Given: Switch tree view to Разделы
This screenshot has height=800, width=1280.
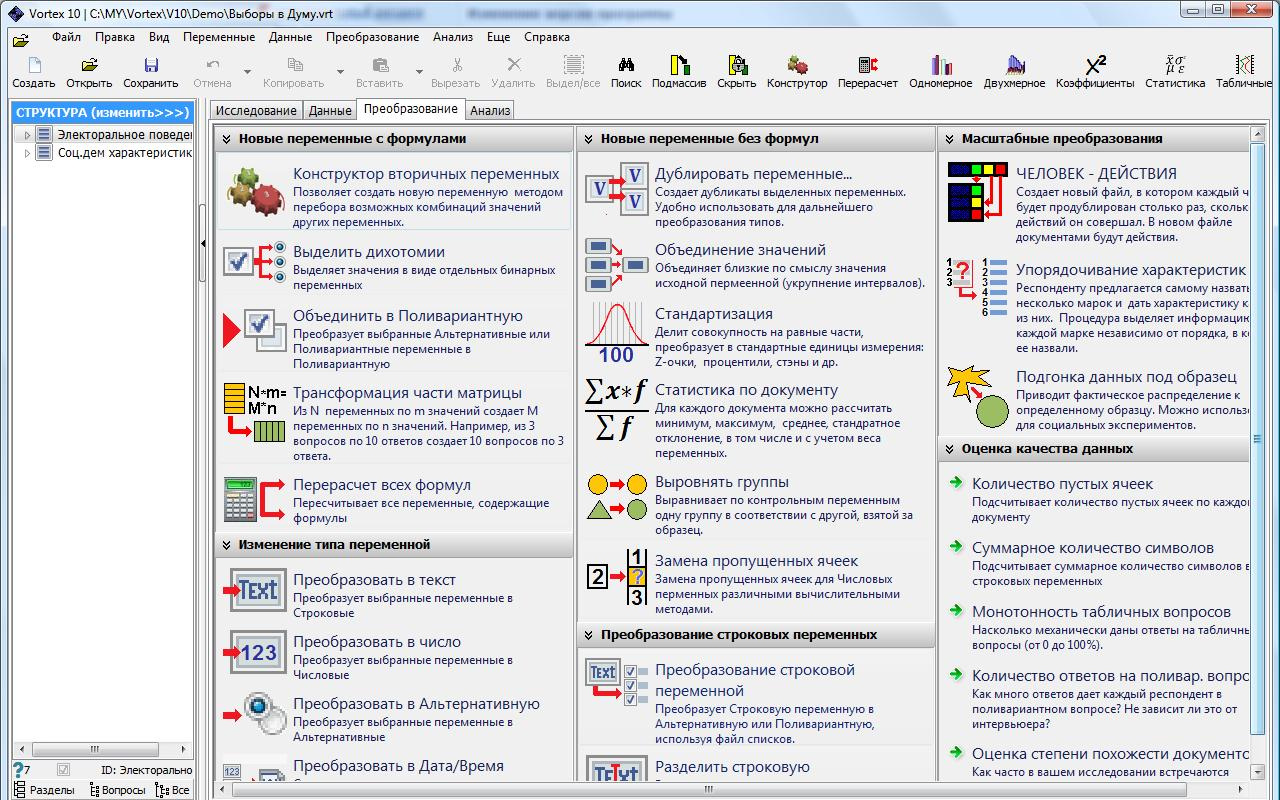Looking at the screenshot, I should point(43,790).
